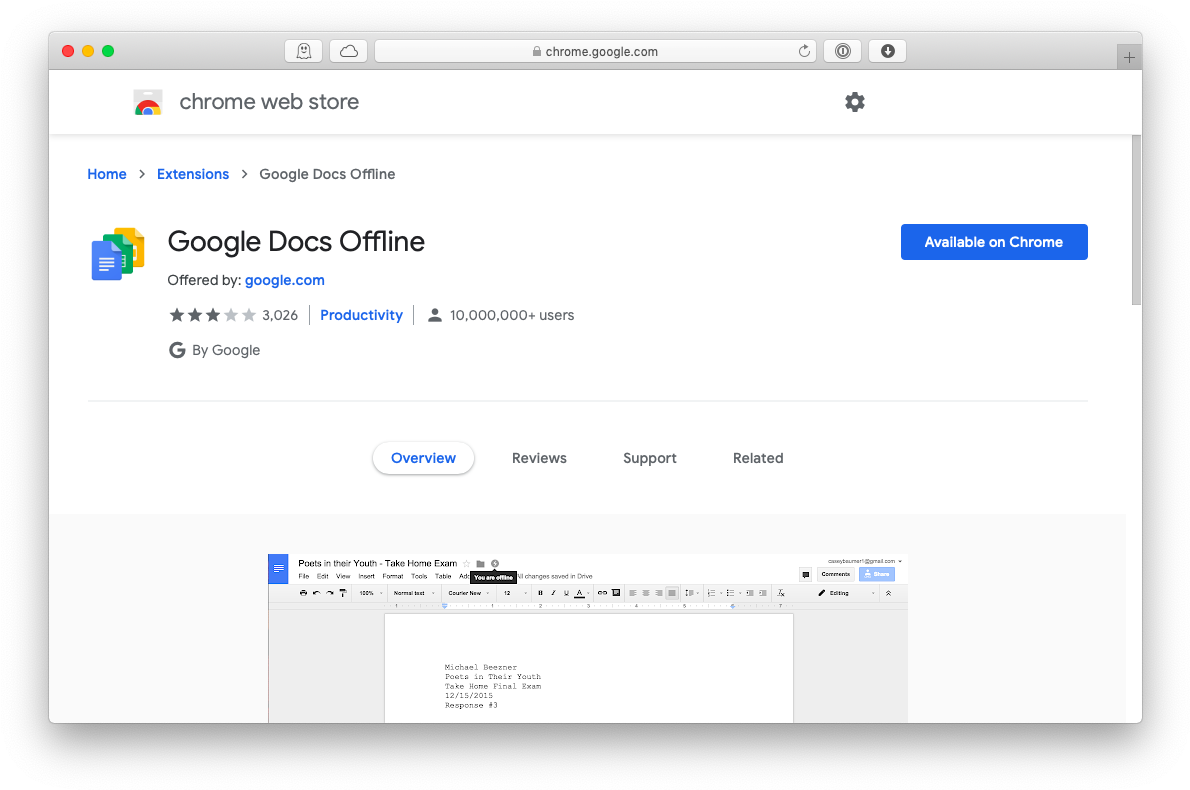Image resolution: width=1190 pixels, height=790 pixels.
Task: Open the 1Password extension icon
Action: pos(842,51)
